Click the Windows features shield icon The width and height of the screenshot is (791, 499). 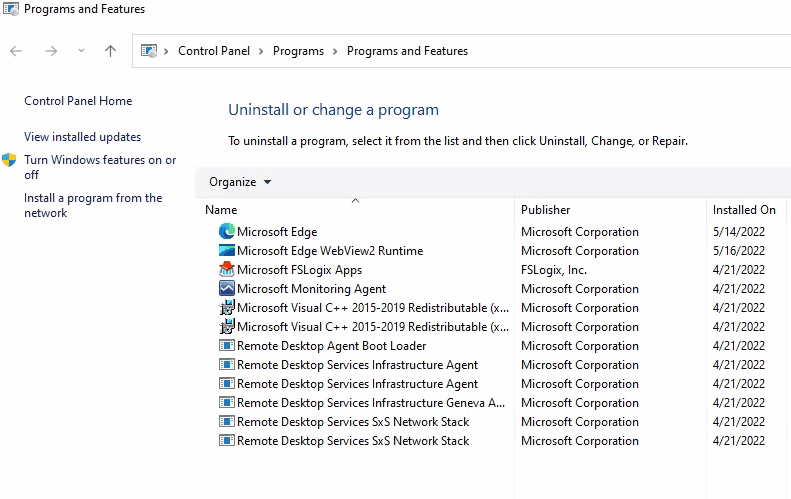click(10, 160)
